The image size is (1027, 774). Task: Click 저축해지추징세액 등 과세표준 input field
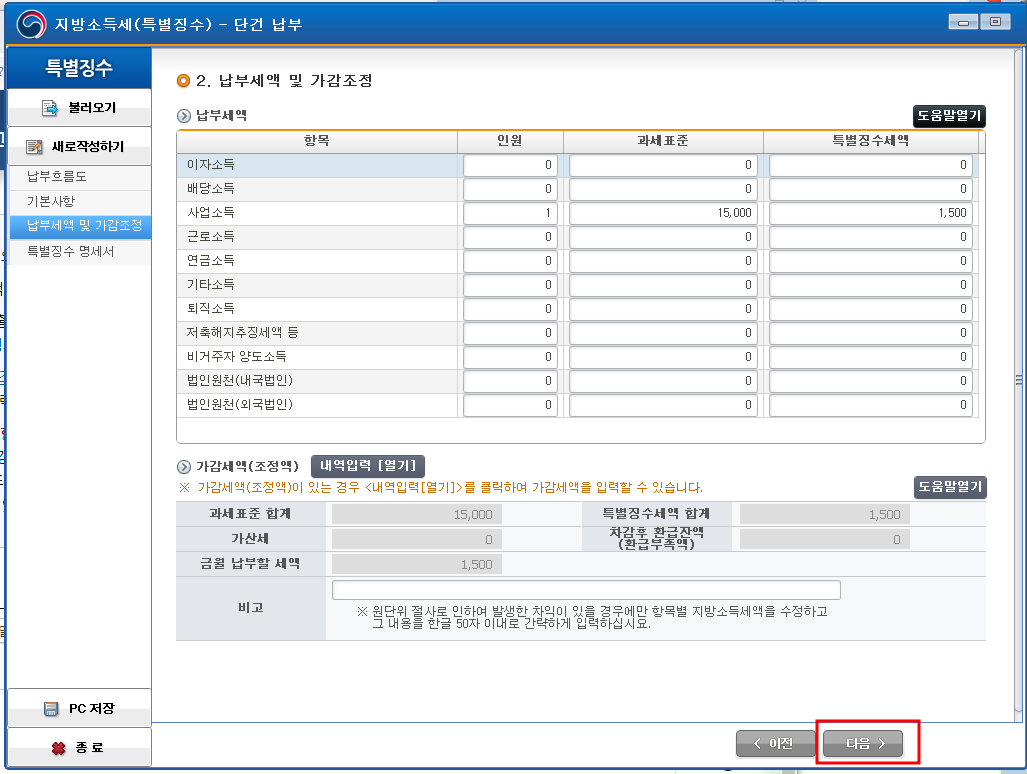pos(663,333)
